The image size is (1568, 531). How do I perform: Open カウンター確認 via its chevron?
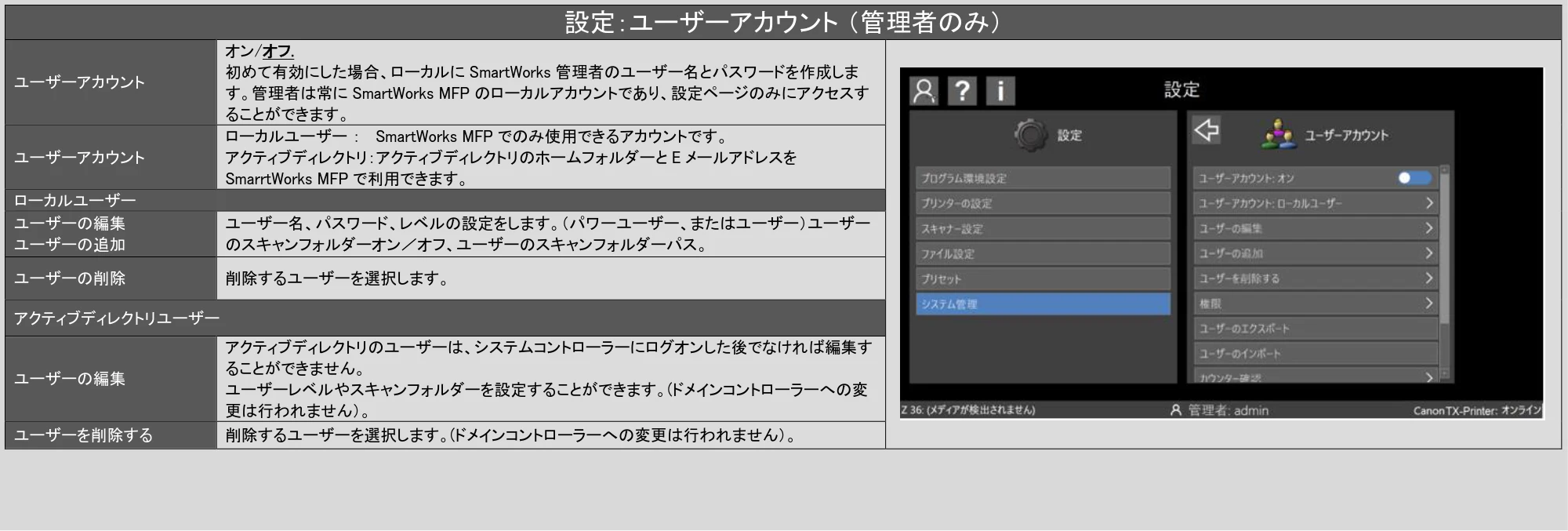coord(1428,377)
